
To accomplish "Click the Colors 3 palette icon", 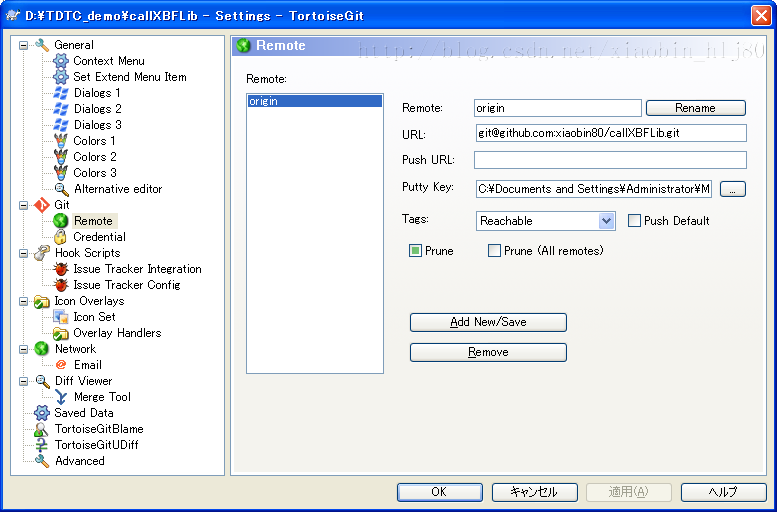I will (x=60, y=172).
